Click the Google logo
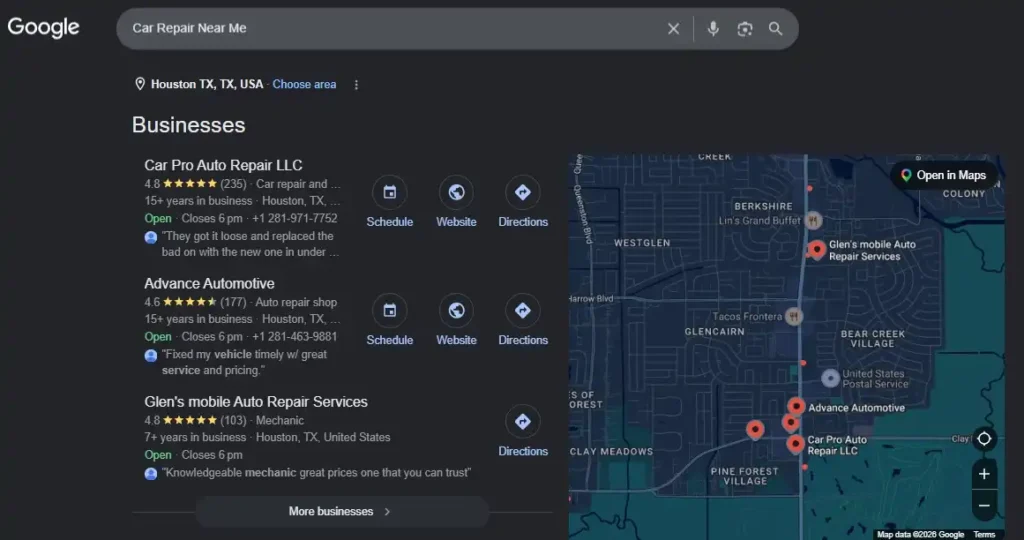This screenshot has width=1024, height=540. pyautogui.click(x=43, y=27)
